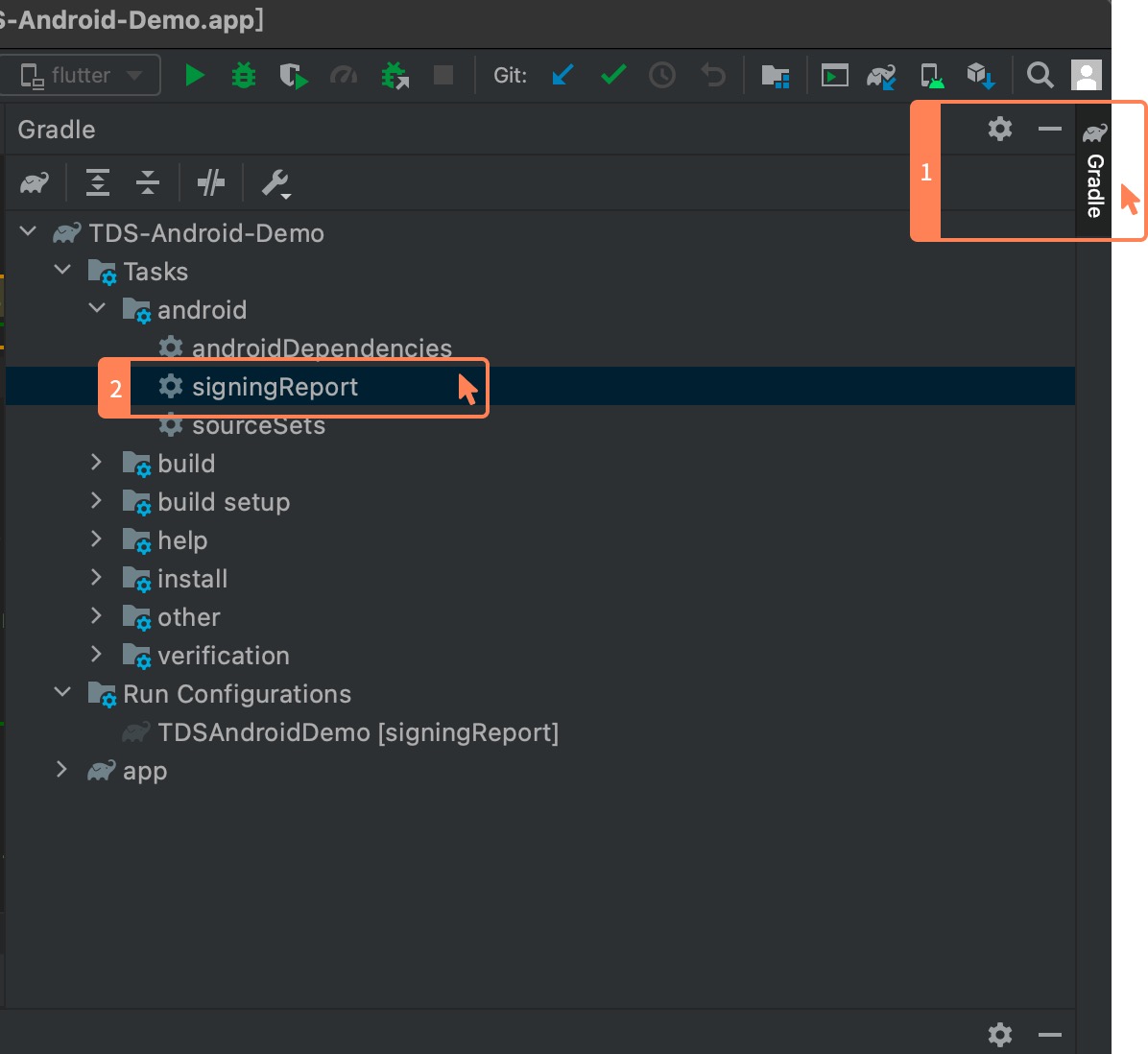Expand the build setup tasks folder
The width and height of the screenshot is (1148, 1054).
[96, 501]
